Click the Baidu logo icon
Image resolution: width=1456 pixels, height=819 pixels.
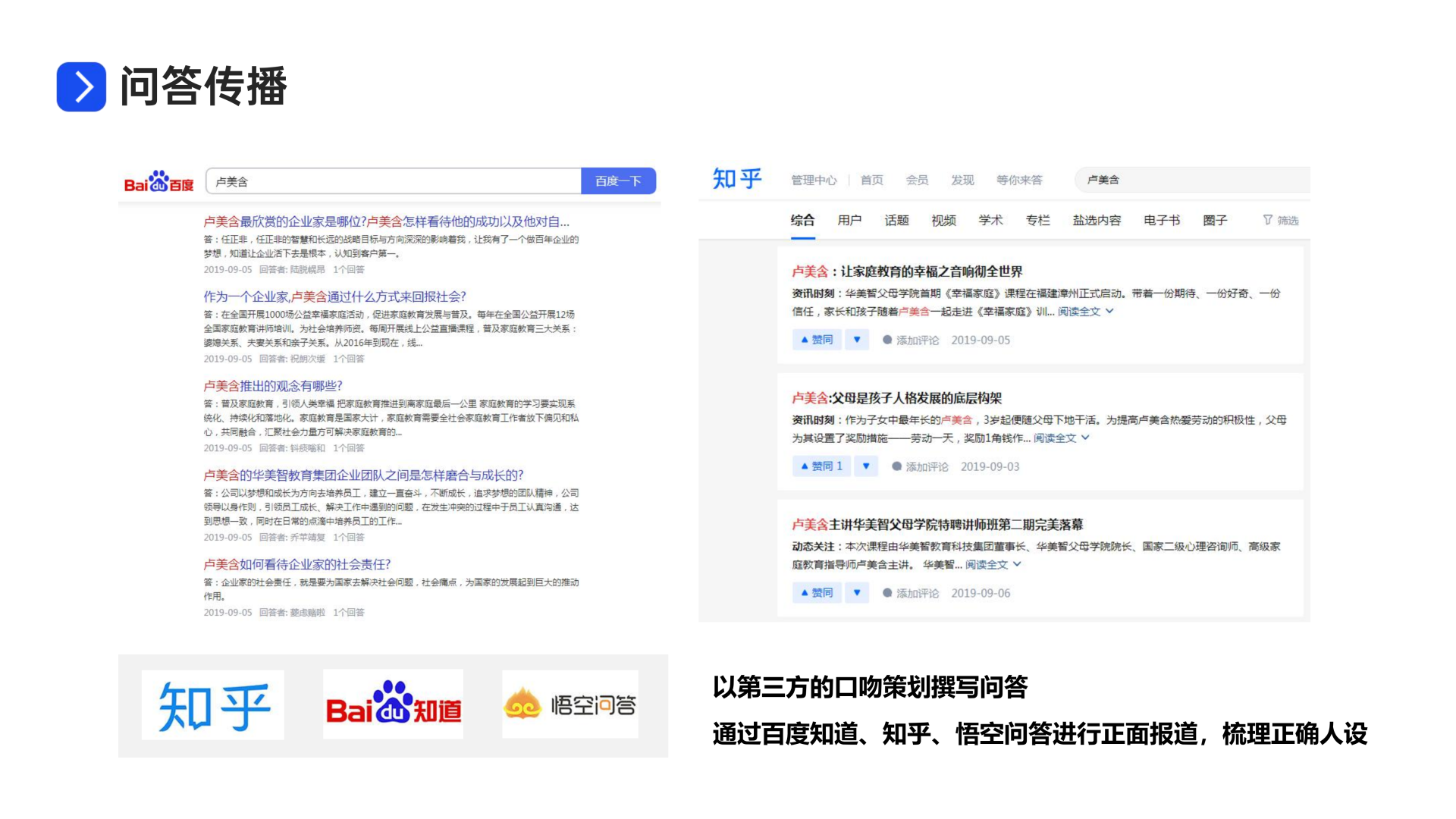click(x=158, y=181)
